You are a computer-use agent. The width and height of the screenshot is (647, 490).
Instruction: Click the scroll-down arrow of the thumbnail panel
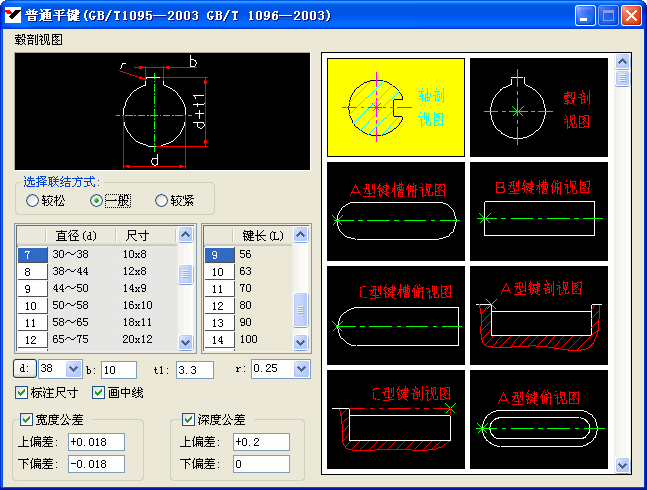pos(621,465)
